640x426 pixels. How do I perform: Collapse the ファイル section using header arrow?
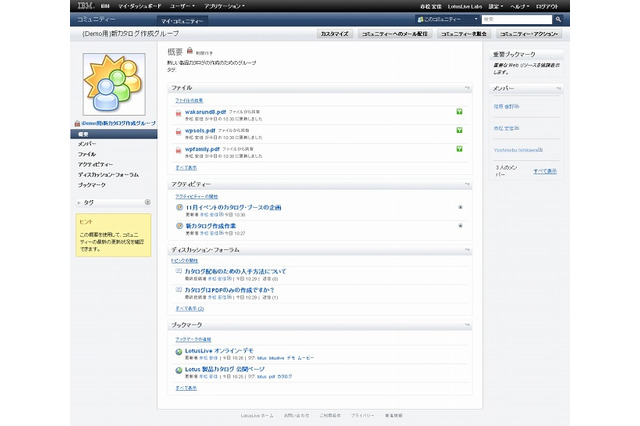click(467, 88)
